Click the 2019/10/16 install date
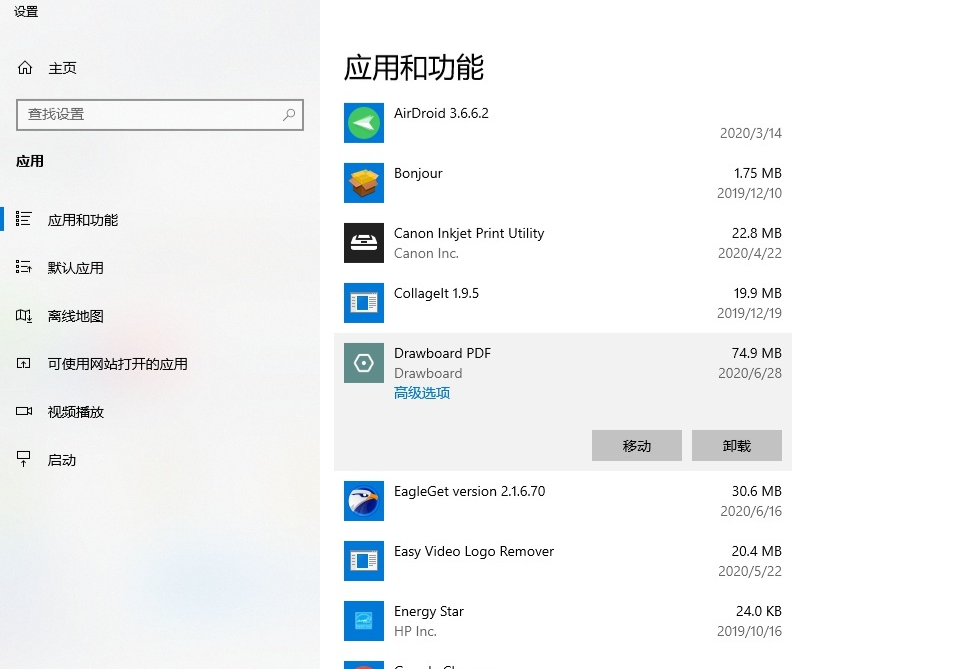The width and height of the screenshot is (964, 669). pos(749,631)
